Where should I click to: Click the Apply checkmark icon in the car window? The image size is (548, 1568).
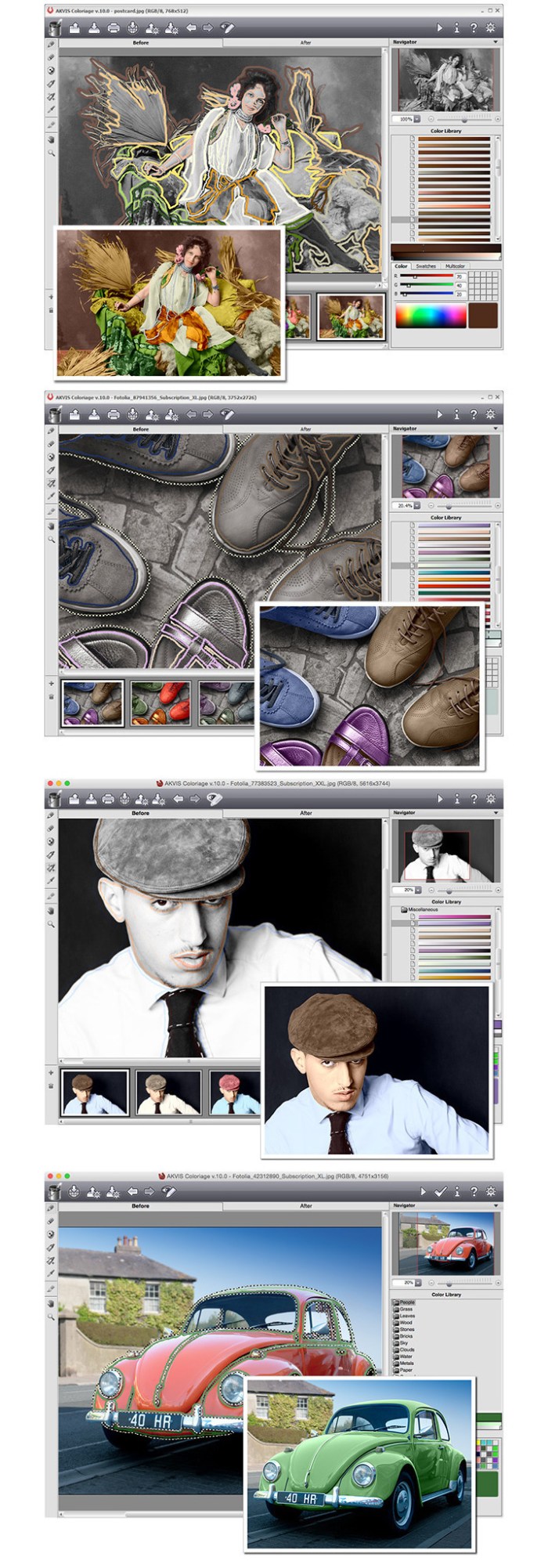[440, 1191]
